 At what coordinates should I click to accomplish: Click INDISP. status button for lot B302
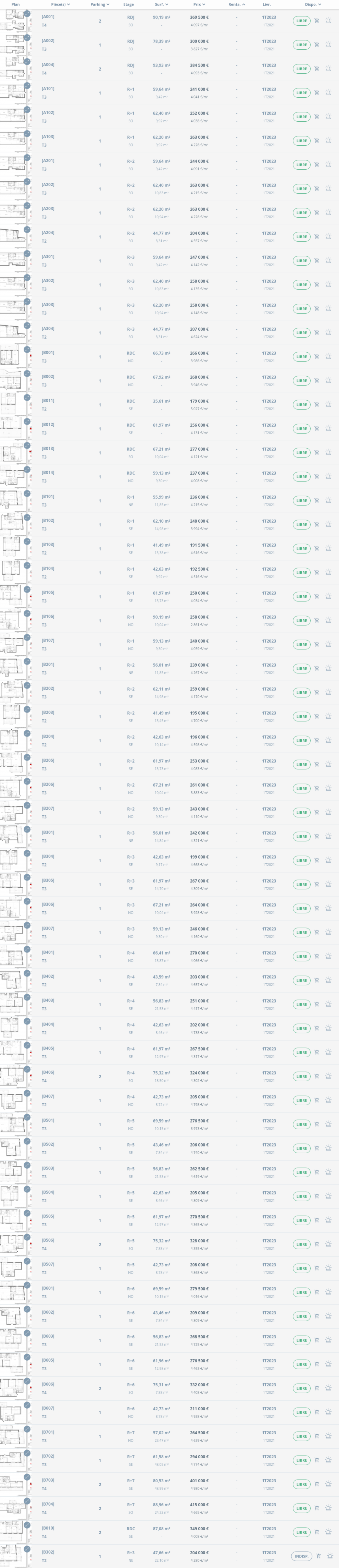click(x=301, y=1556)
